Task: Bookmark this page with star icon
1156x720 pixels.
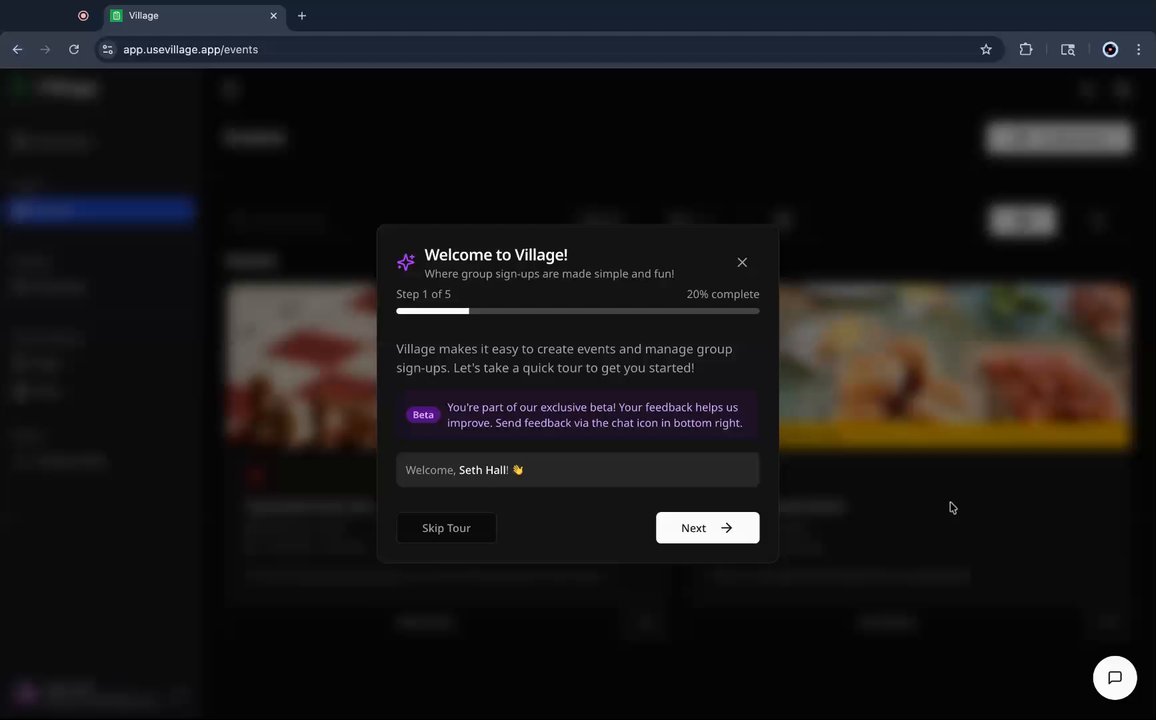Action: (986, 49)
